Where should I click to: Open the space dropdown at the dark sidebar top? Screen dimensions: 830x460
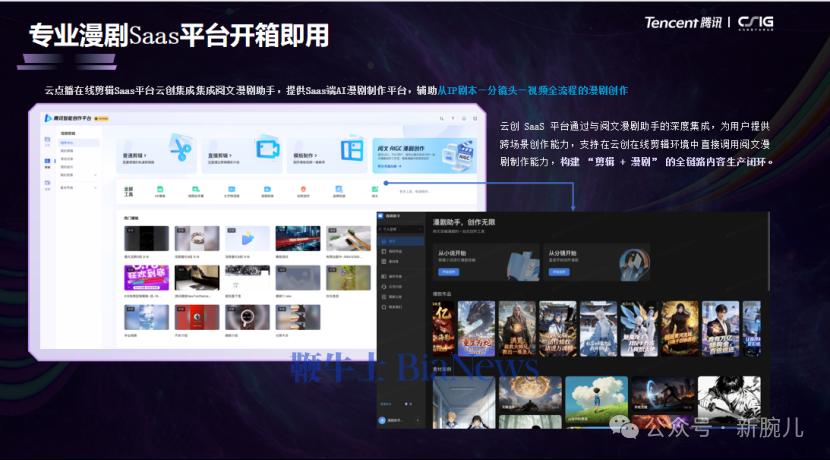tap(400, 229)
